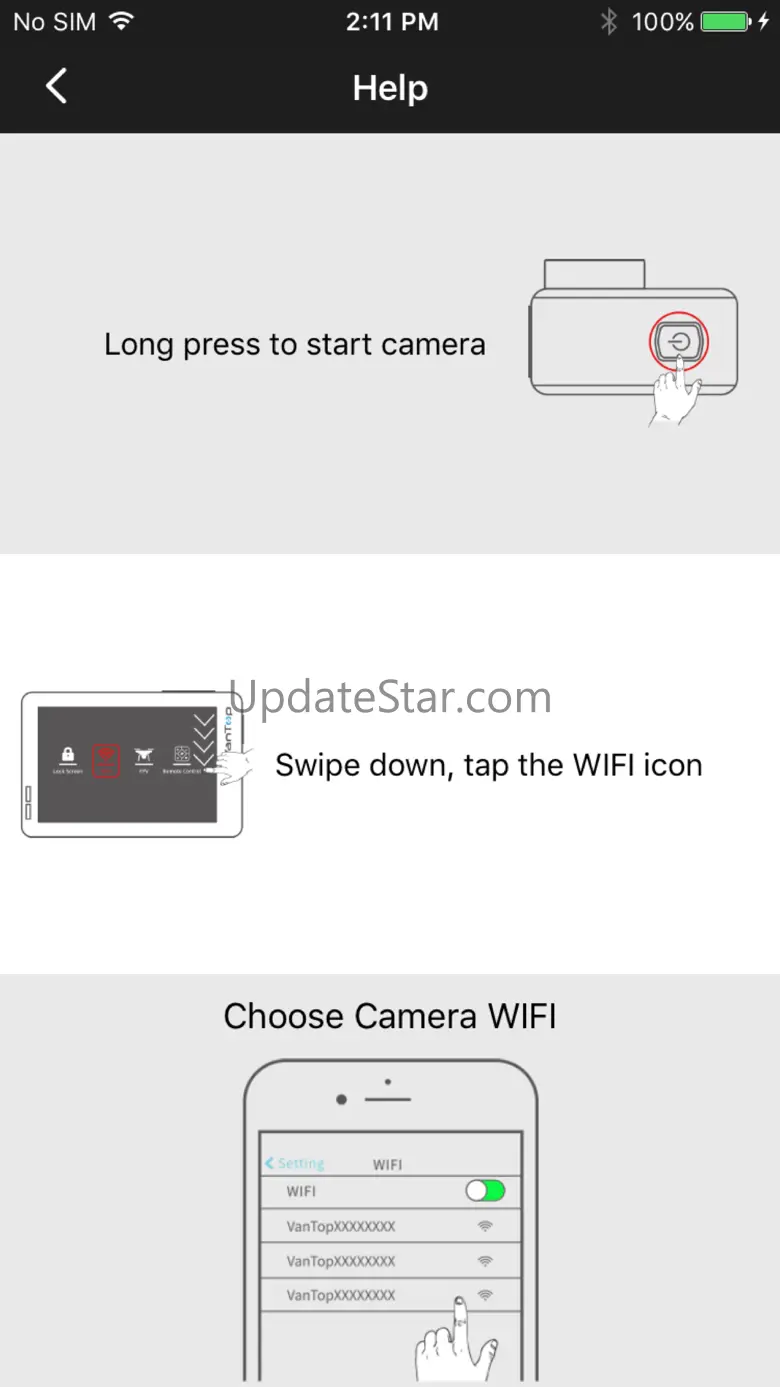
Task: Tap the Lock Screen padlock icon
Action: click(68, 757)
